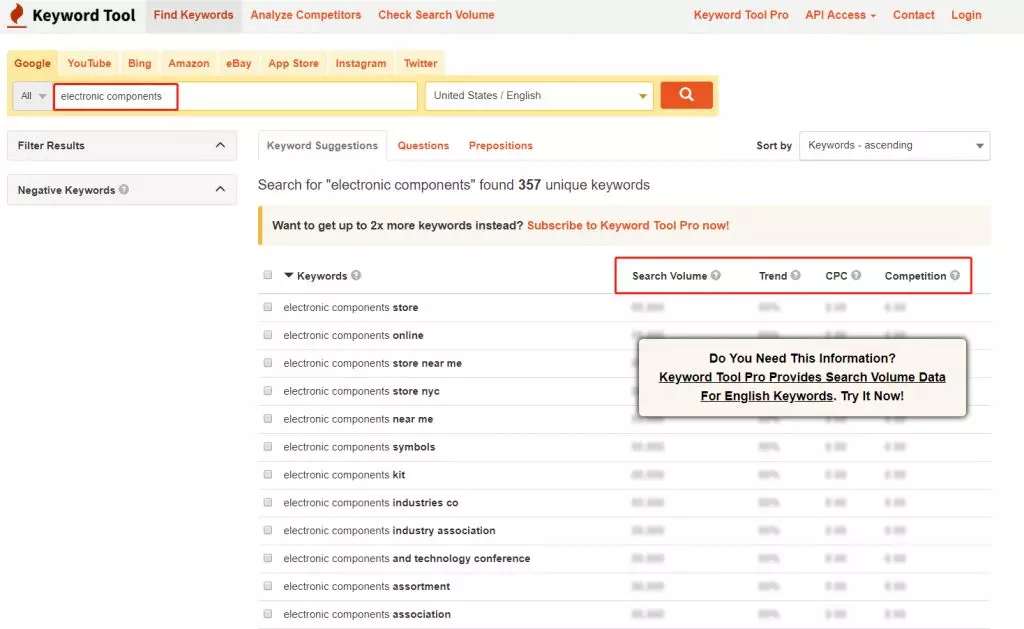Open the Login link
Viewport: 1024px width, 629px height.
coord(966,15)
